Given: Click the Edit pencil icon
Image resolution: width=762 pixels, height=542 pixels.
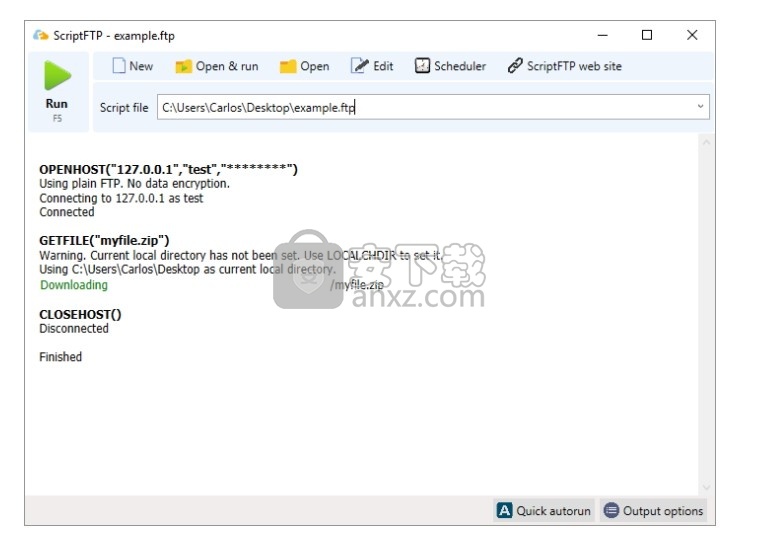Looking at the screenshot, I should point(359,66).
